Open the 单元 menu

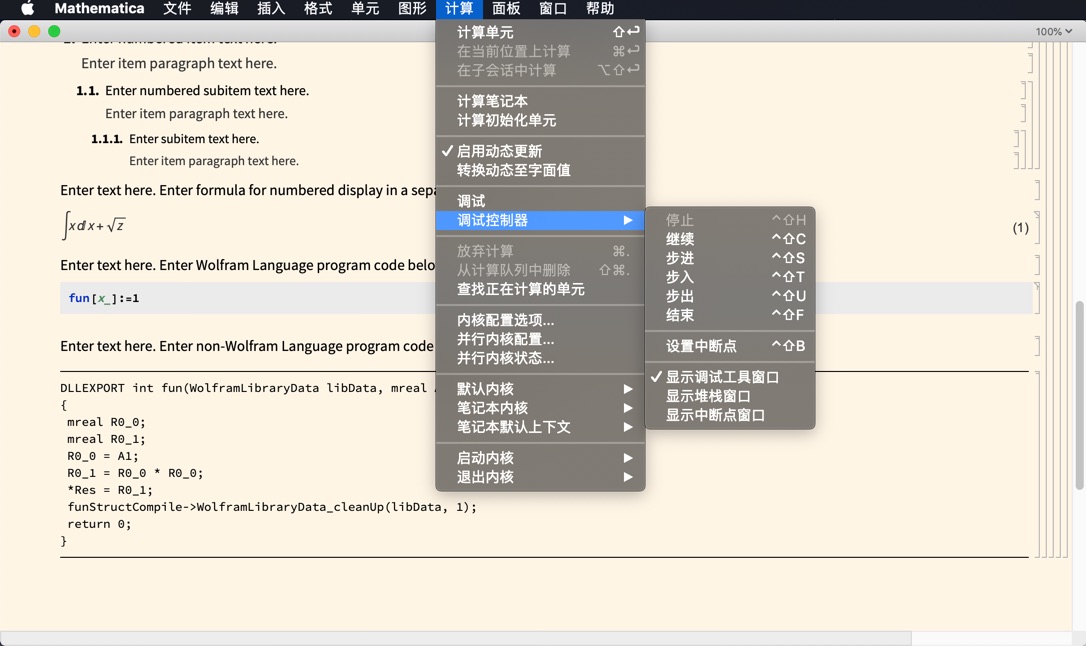pyautogui.click(x=365, y=8)
